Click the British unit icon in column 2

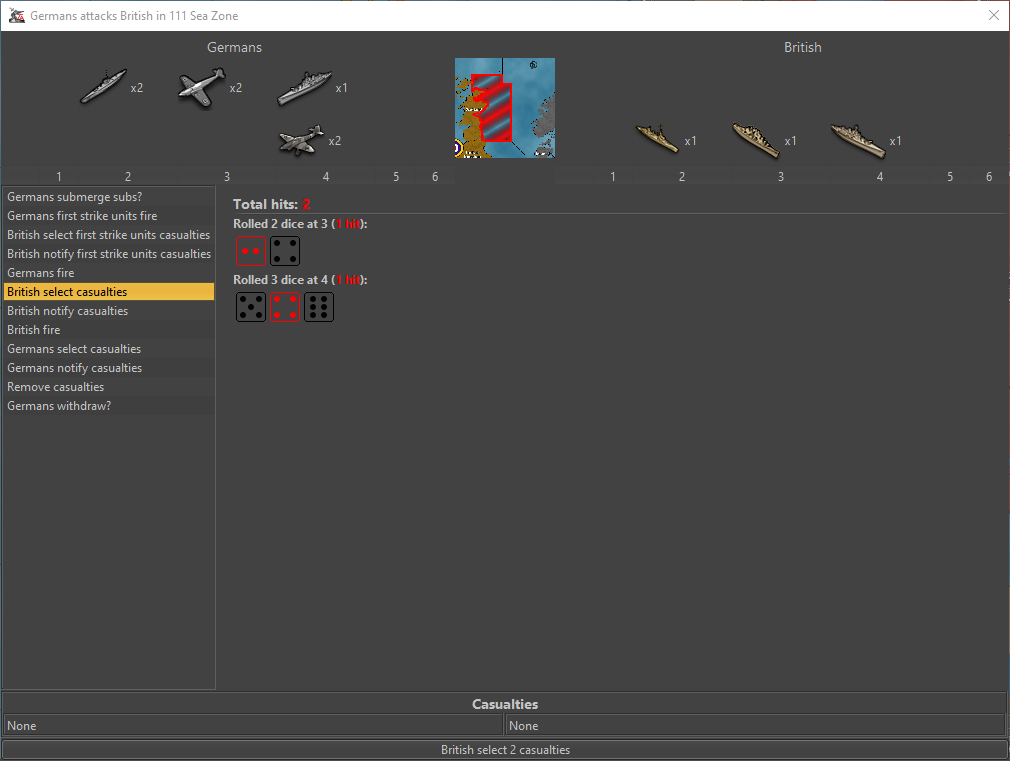pos(657,139)
